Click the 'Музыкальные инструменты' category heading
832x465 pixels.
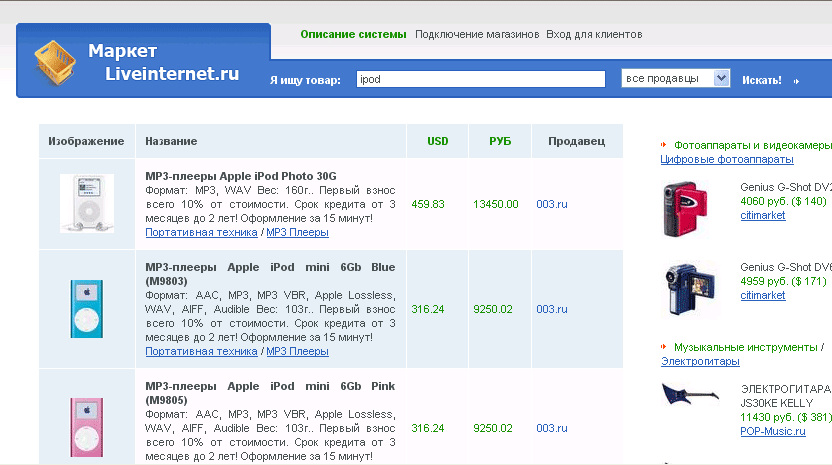pyautogui.click(x=746, y=348)
